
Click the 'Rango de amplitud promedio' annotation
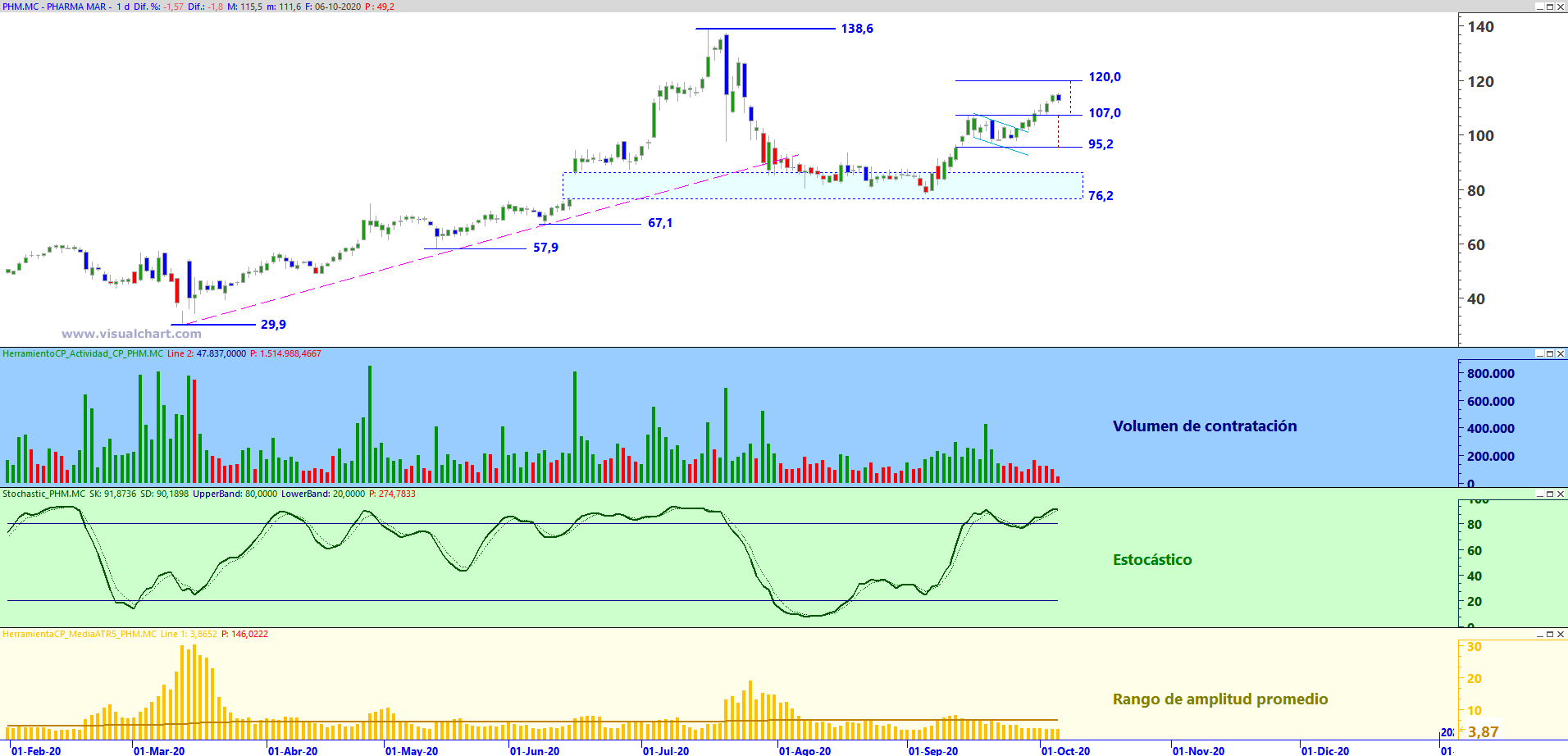[x=1220, y=699]
